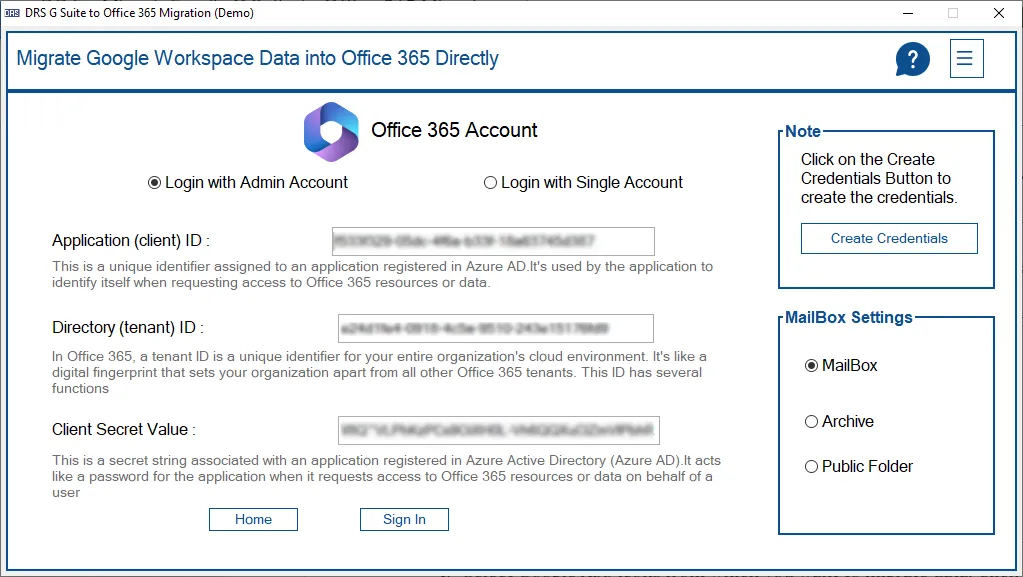Click the 'Directory (tenant) ID :' label
The width and height of the screenshot is (1023, 577).
[x=128, y=328]
